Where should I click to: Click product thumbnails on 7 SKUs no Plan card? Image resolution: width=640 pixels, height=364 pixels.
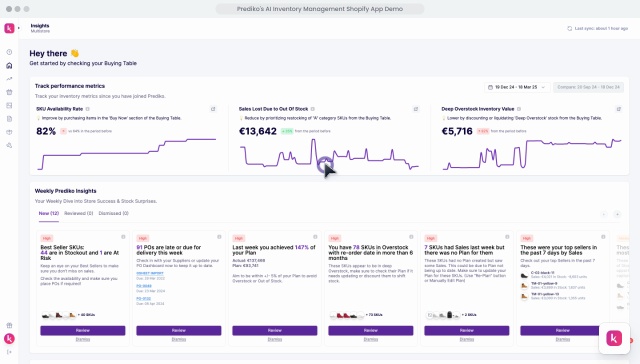pyautogui.click(x=443, y=315)
